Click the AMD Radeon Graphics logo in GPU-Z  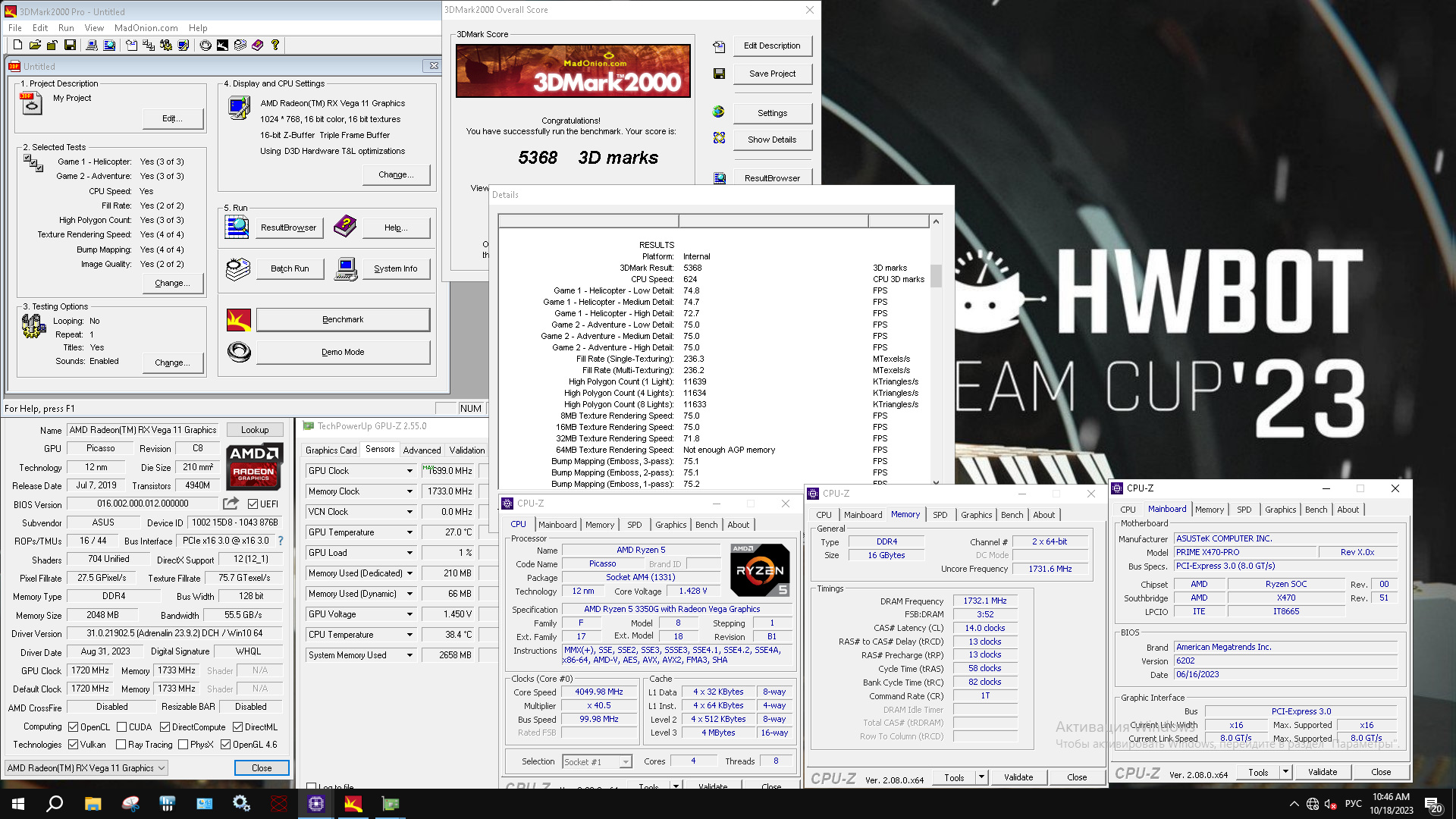pos(254,466)
